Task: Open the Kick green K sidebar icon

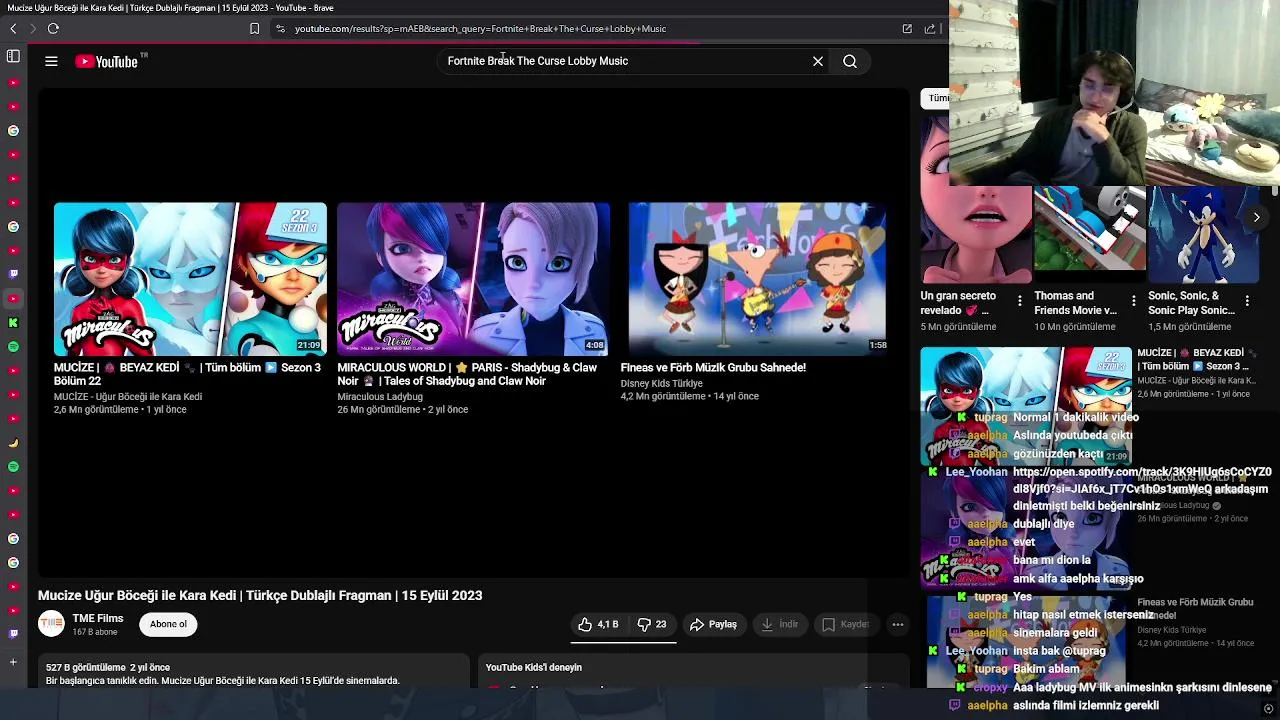Action: point(13,323)
